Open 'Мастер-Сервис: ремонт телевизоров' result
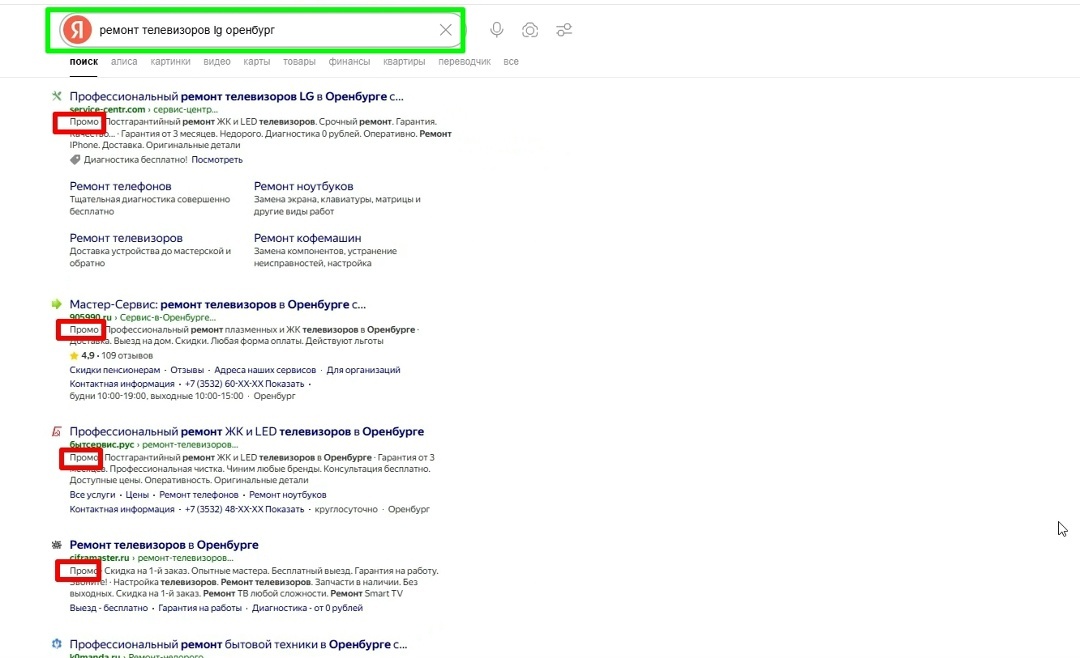This screenshot has height=658, width=1080. [x=218, y=304]
